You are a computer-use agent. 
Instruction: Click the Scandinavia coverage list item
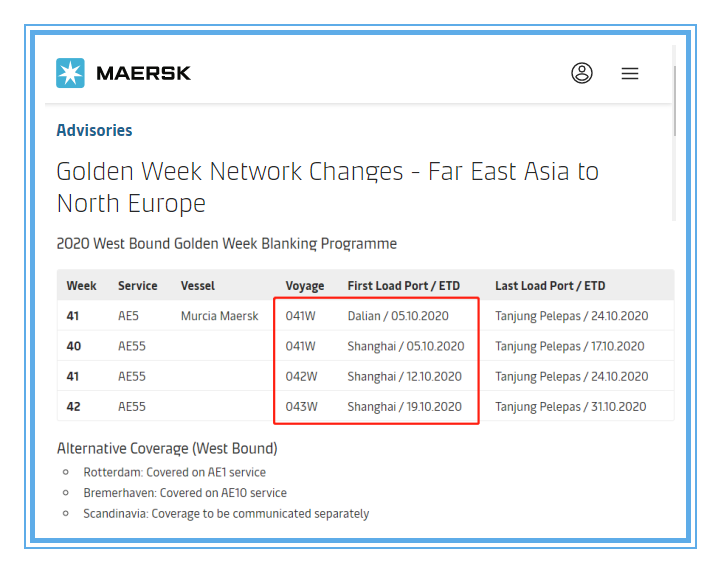[x=226, y=514]
